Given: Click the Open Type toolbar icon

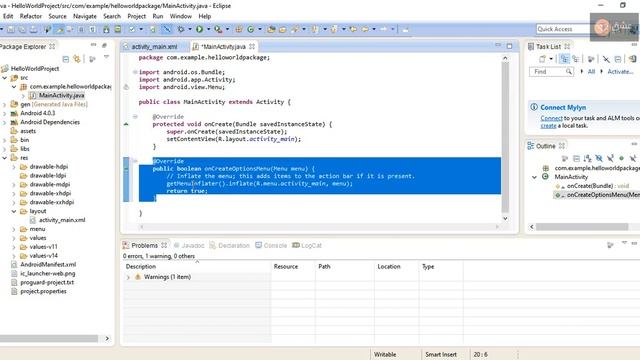Looking at the screenshot, I should pyautogui.click(x=271, y=29).
